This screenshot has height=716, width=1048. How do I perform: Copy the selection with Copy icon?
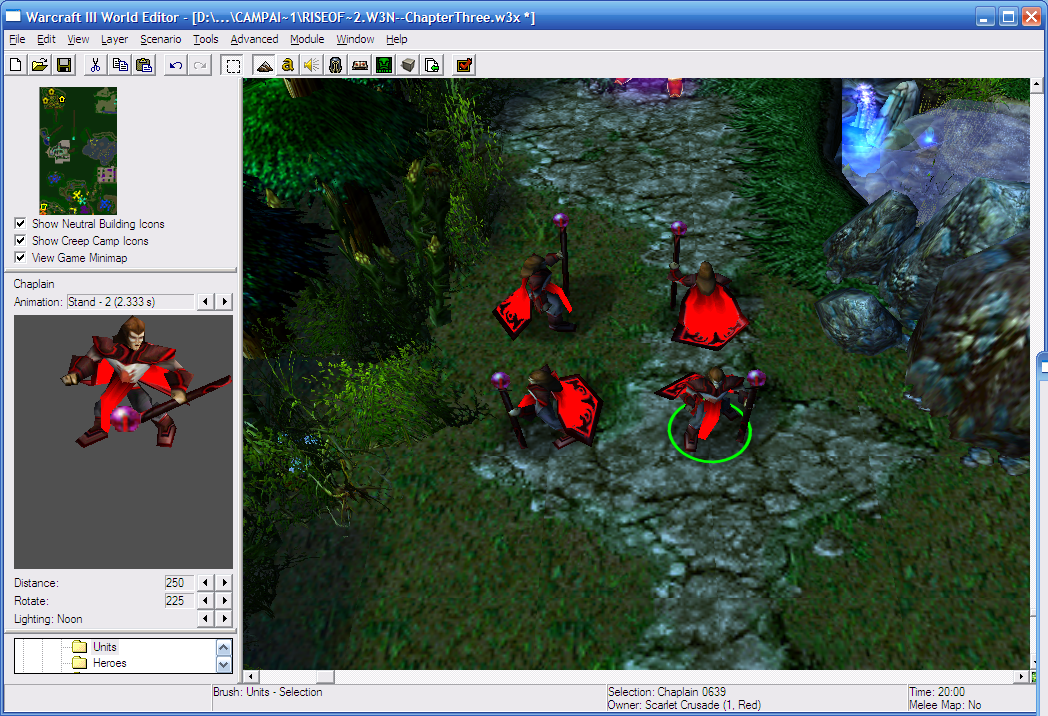coord(120,65)
